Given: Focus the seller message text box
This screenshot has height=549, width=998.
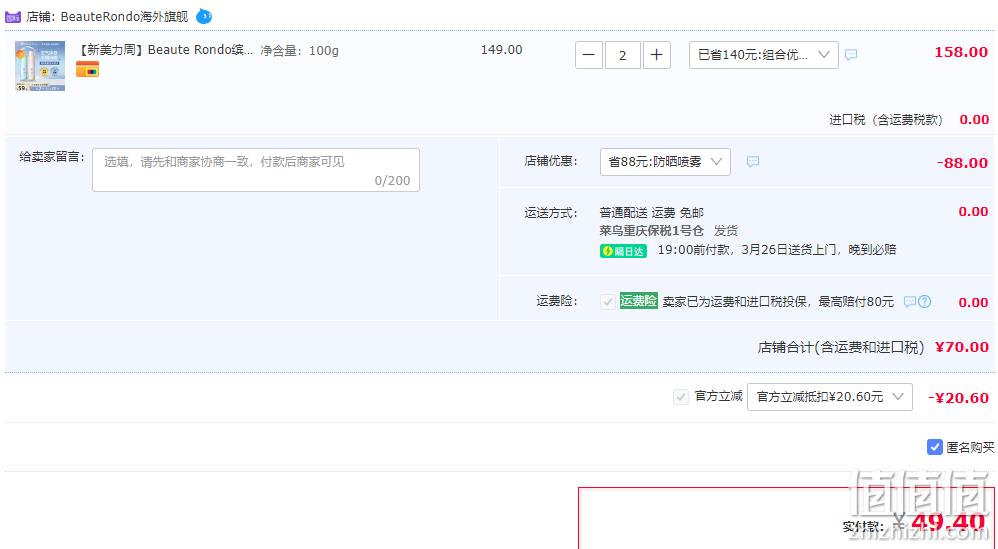Looking at the screenshot, I should point(256,170).
